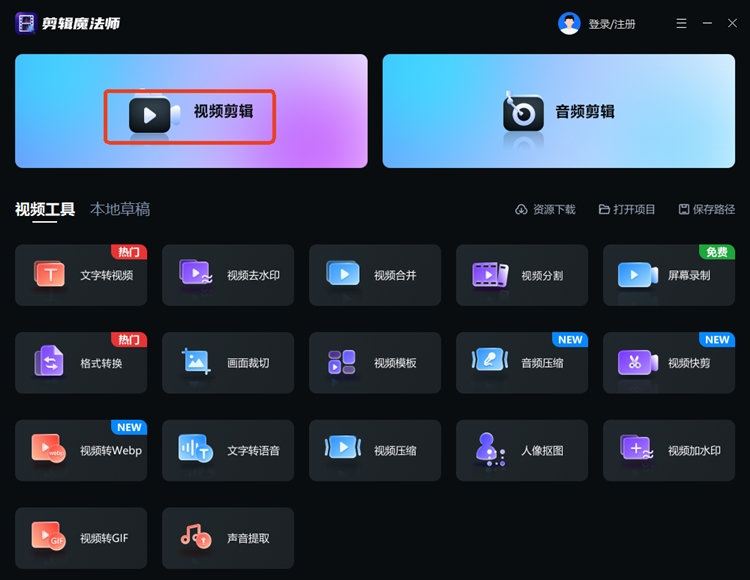Click the 人像抠图 label
The image size is (750, 580).
pos(542,451)
